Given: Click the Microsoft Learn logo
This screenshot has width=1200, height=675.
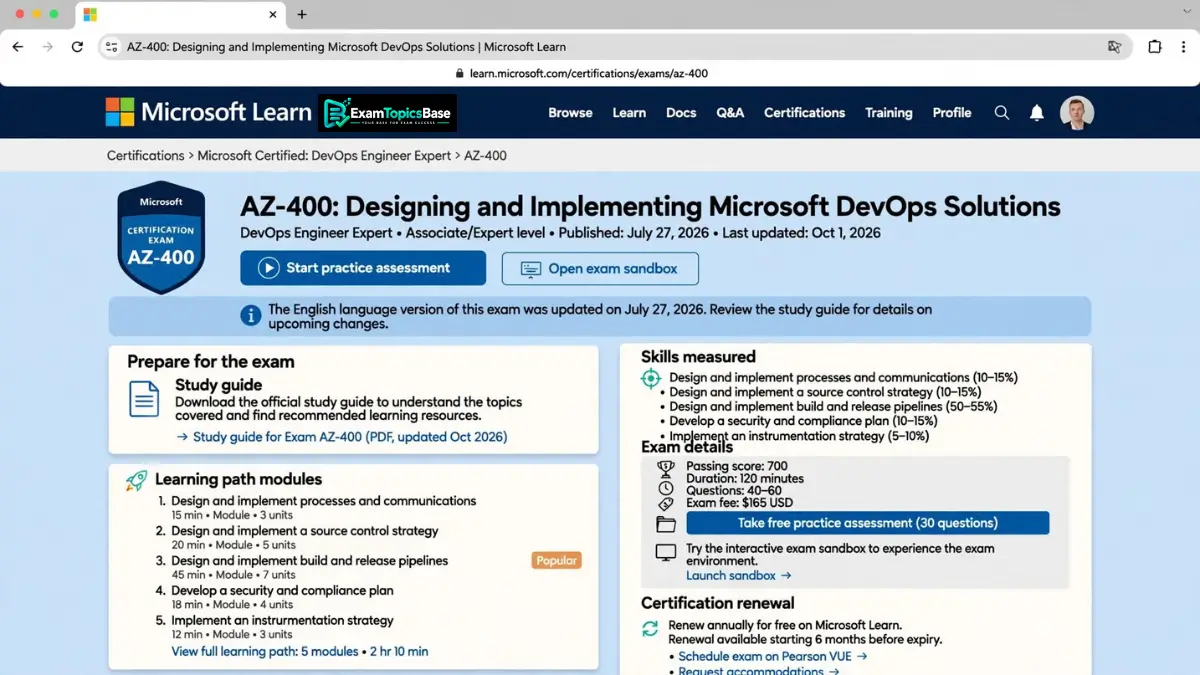Looking at the screenshot, I should [x=209, y=112].
